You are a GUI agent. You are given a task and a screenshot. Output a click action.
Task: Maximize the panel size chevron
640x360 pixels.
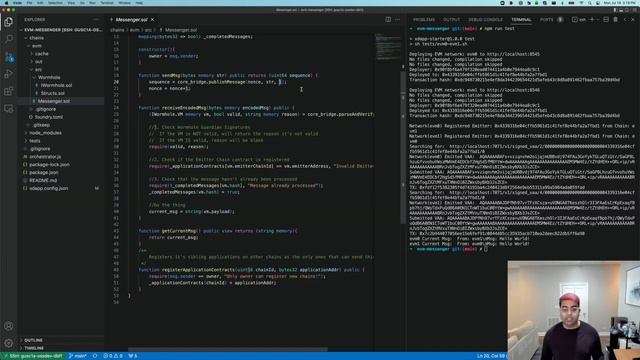(625, 20)
